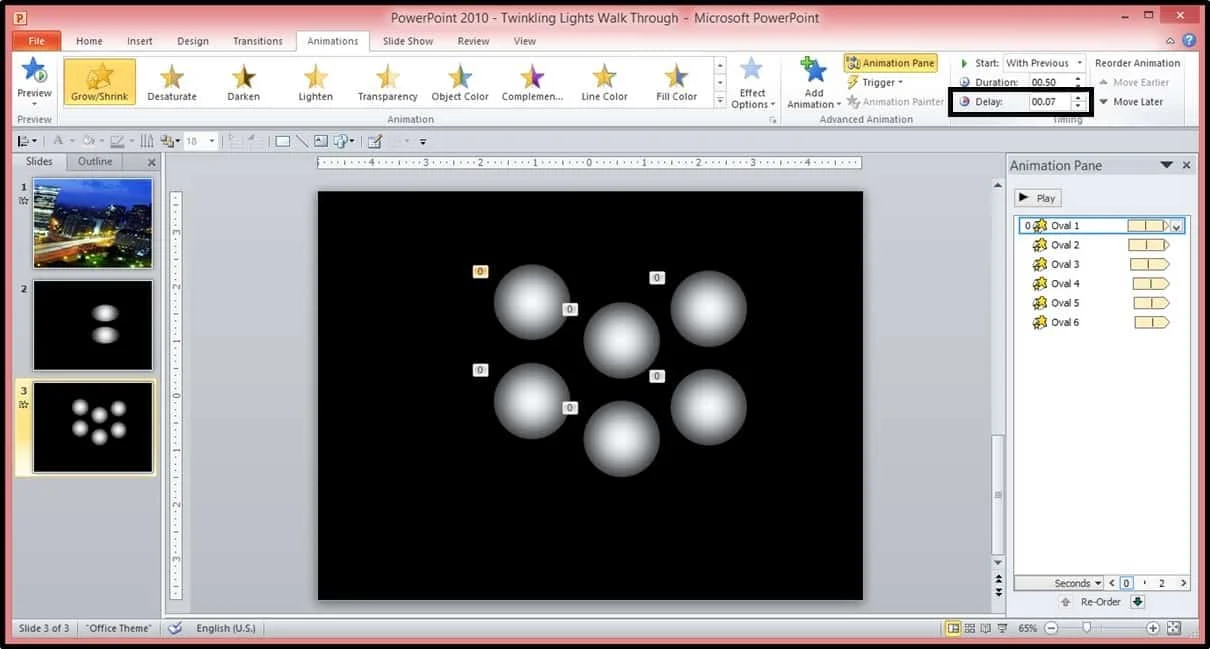Open the Seconds zoom dropdown
This screenshot has width=1210, height=649.
coord(1077,583)
